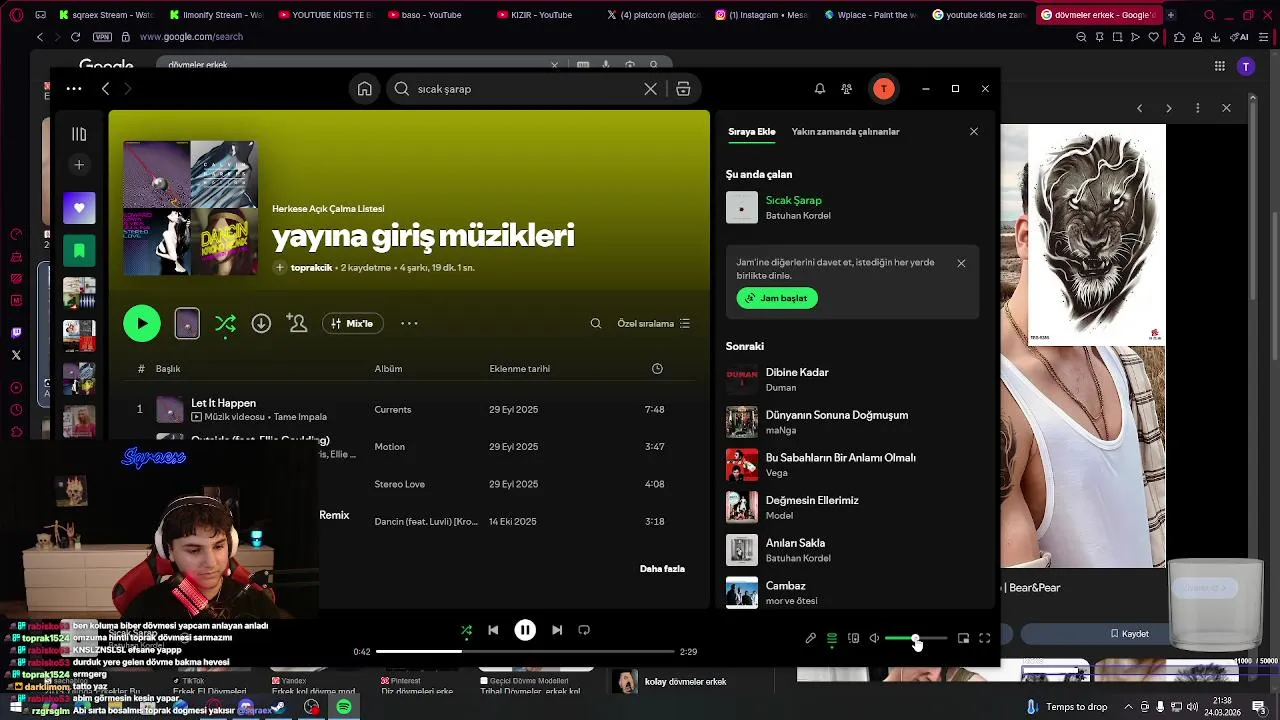Collapse Your Library icon in Spotify sidebar
This screenshot has width=1280, height=720.
[x=79, y=134]
